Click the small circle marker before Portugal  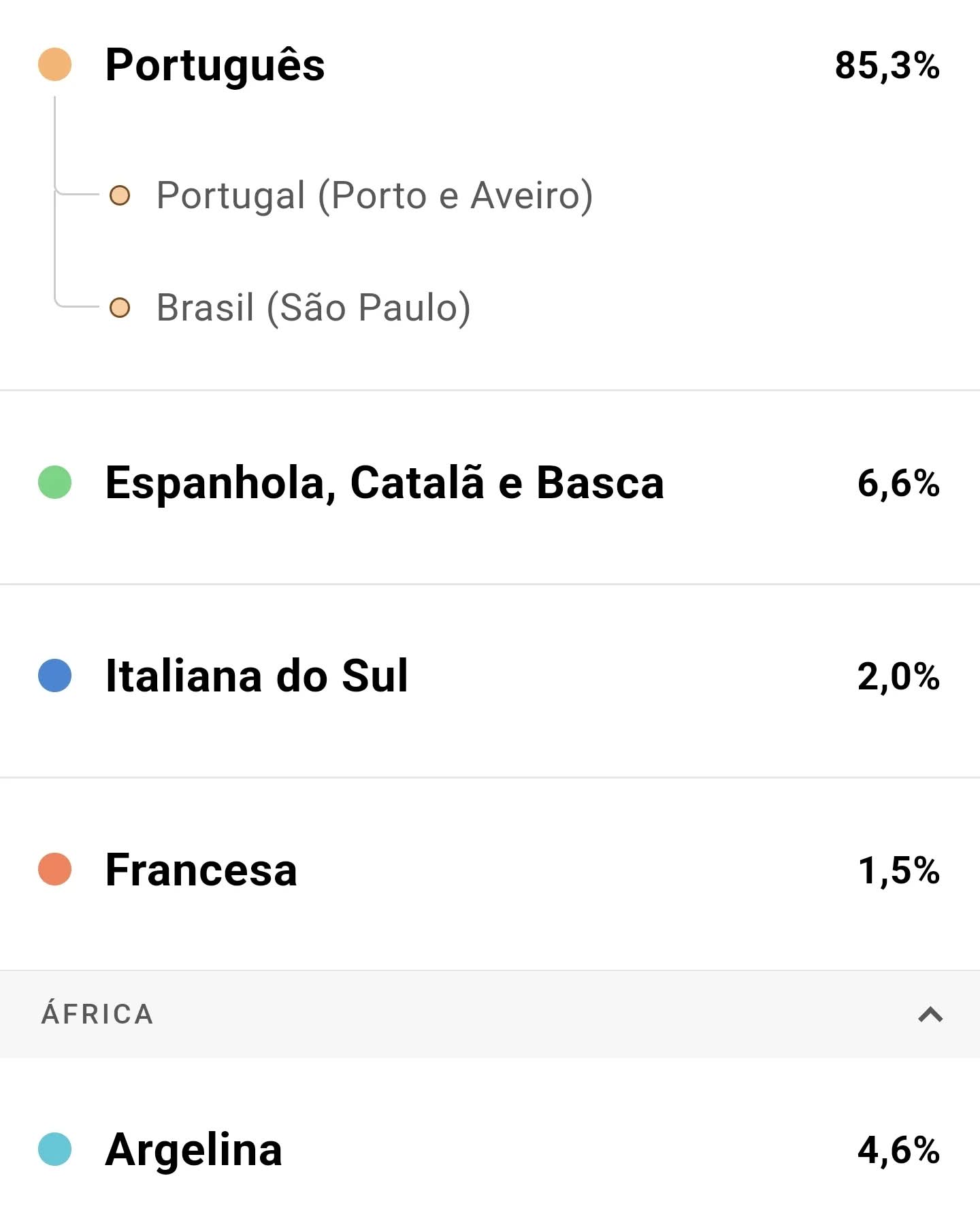pyautogui.click(x=120, y=195)
